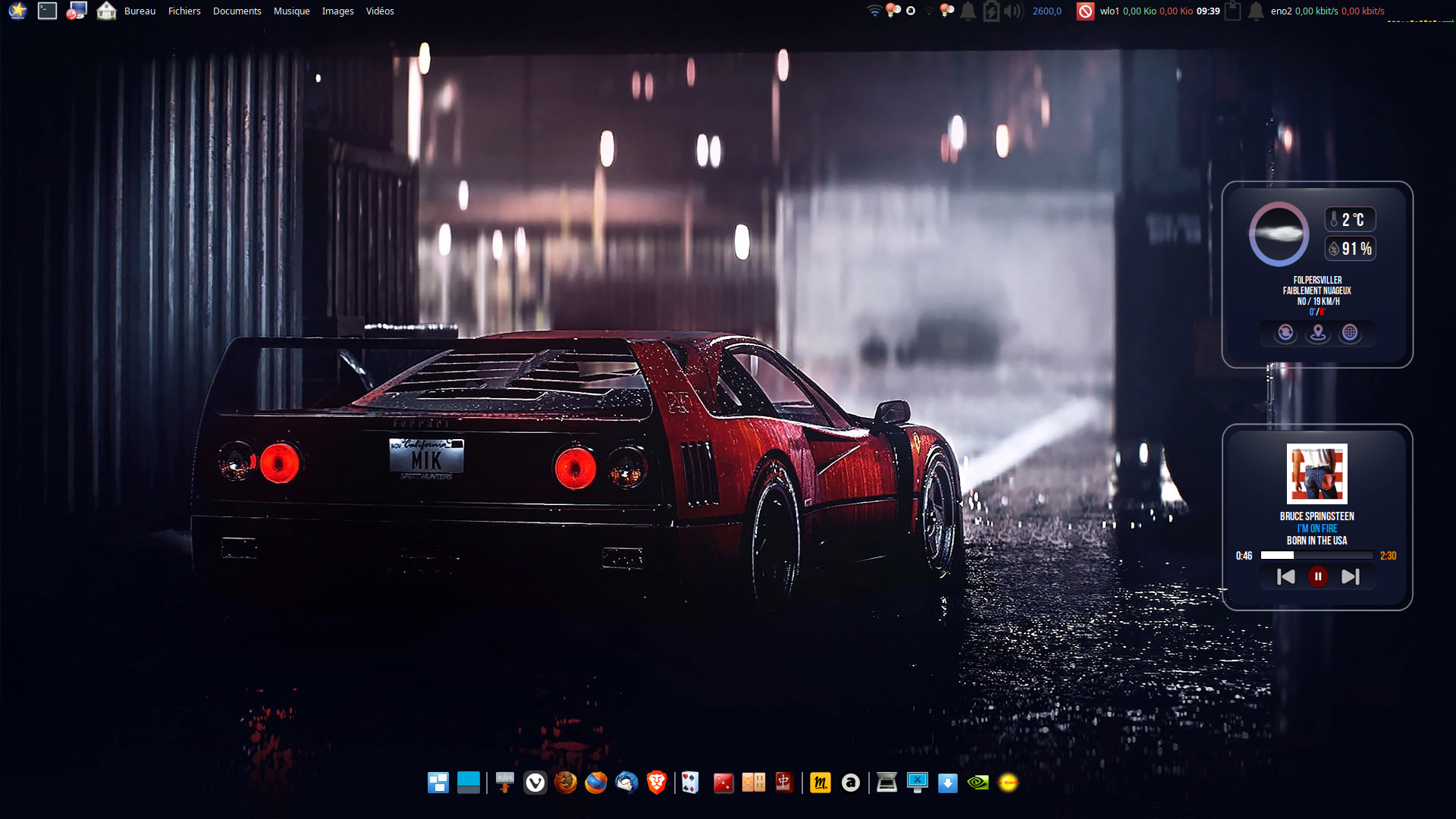Open the red dice game icon

[x=723, y=783]
